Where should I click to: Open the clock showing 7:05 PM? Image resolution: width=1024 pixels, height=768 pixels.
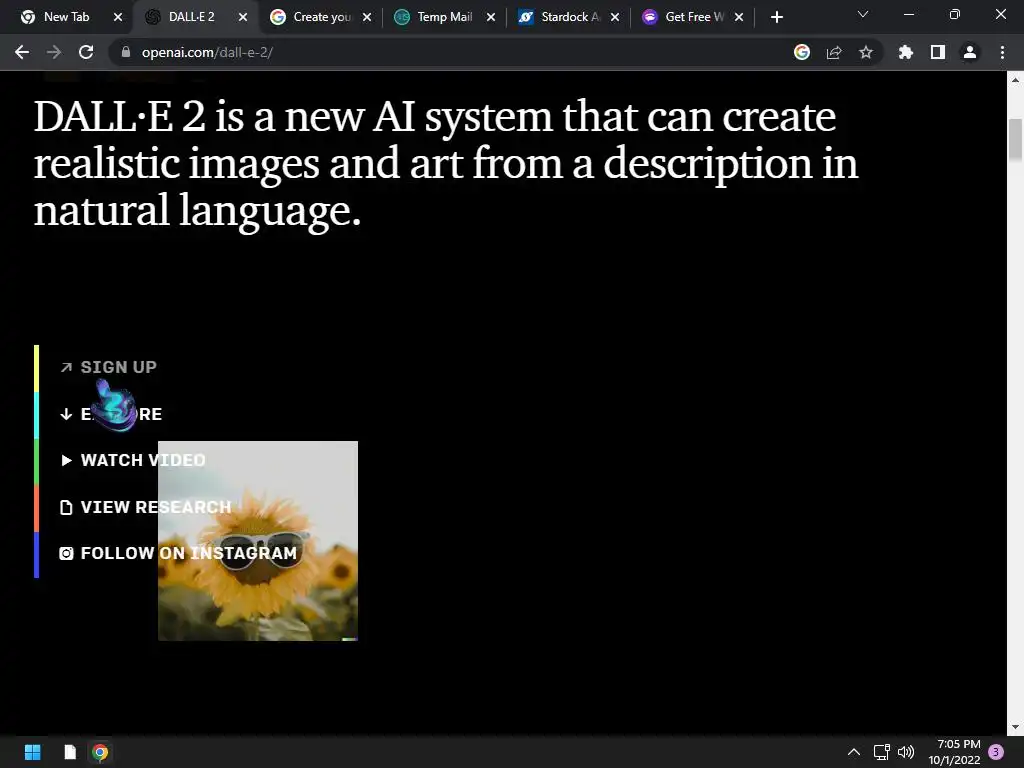click(x=955, y=752)
